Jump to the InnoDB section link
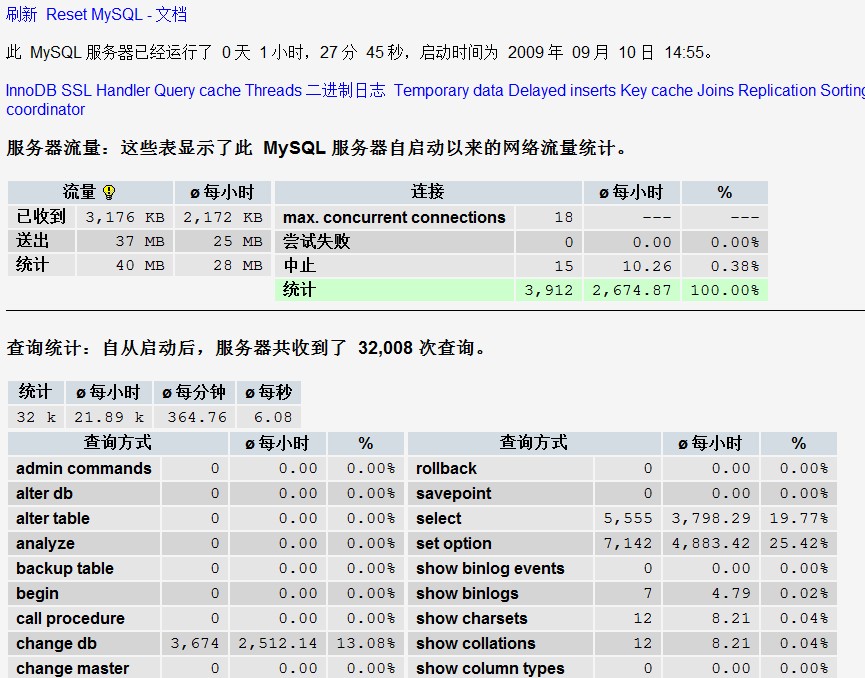The height and width of the screenshot is (678, 865). pos(31,90)
